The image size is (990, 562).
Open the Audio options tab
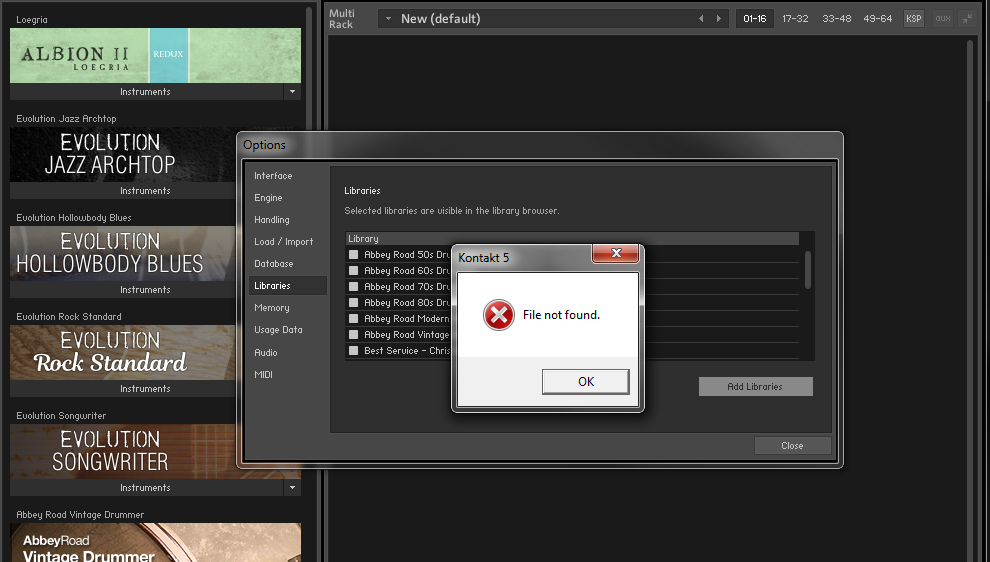coord(266,352)
